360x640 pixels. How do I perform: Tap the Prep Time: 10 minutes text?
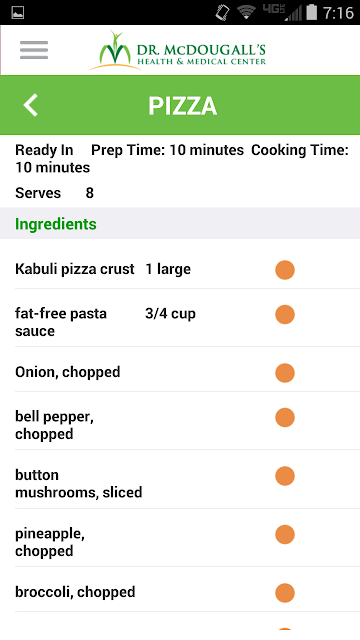tap(167, 150)
